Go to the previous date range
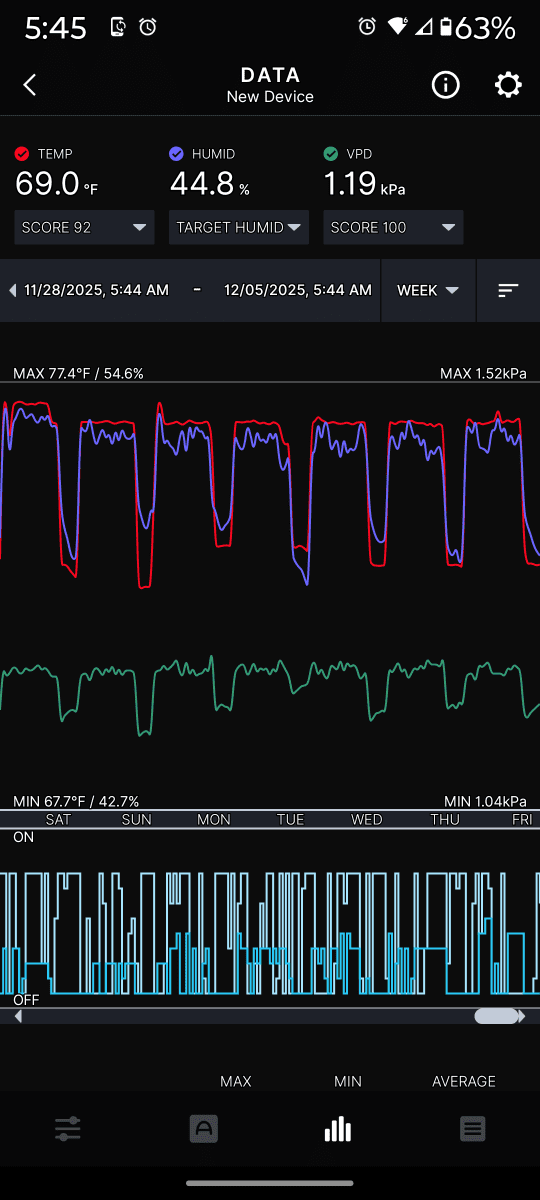This screenshot has width=540, height=1200. [12, 290]
